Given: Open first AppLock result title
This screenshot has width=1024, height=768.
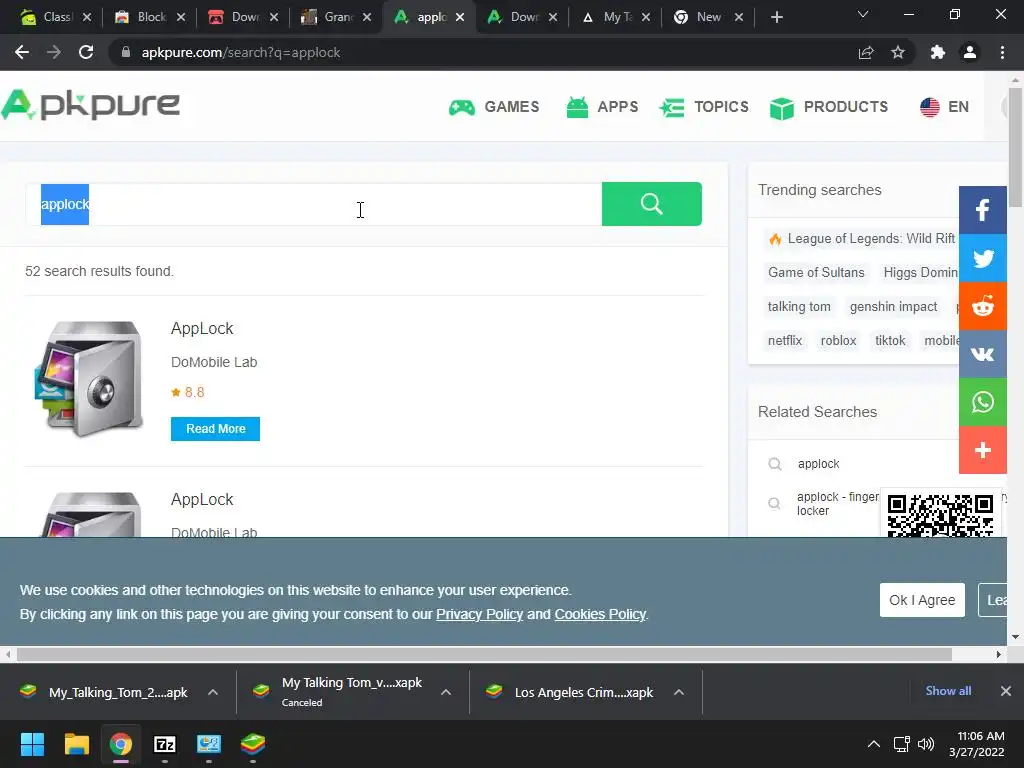Looking at the screenshot, I should (x=202, y=328).
